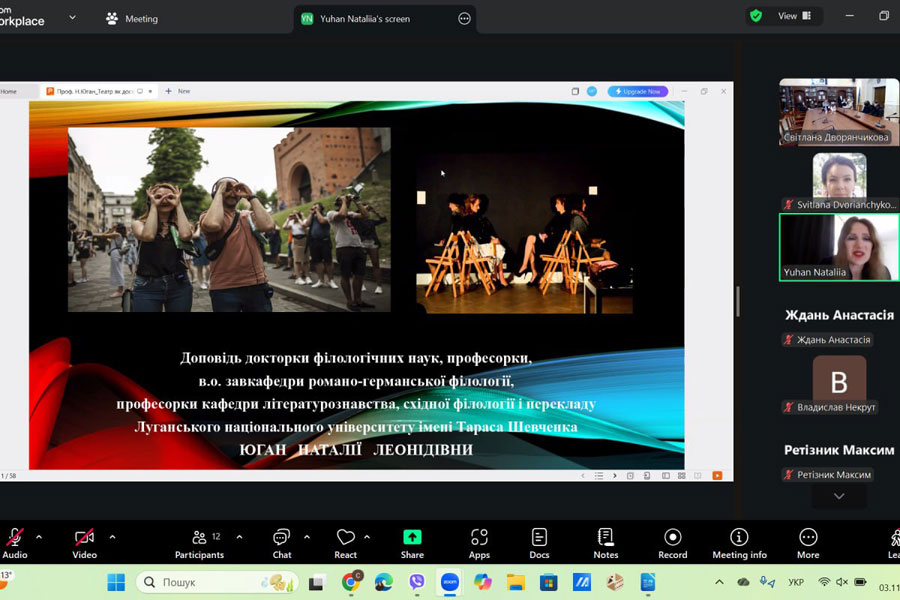This screenshot has width=900, height=600.
Task: Turn on camera with Video button
Action: coord(85,538)
